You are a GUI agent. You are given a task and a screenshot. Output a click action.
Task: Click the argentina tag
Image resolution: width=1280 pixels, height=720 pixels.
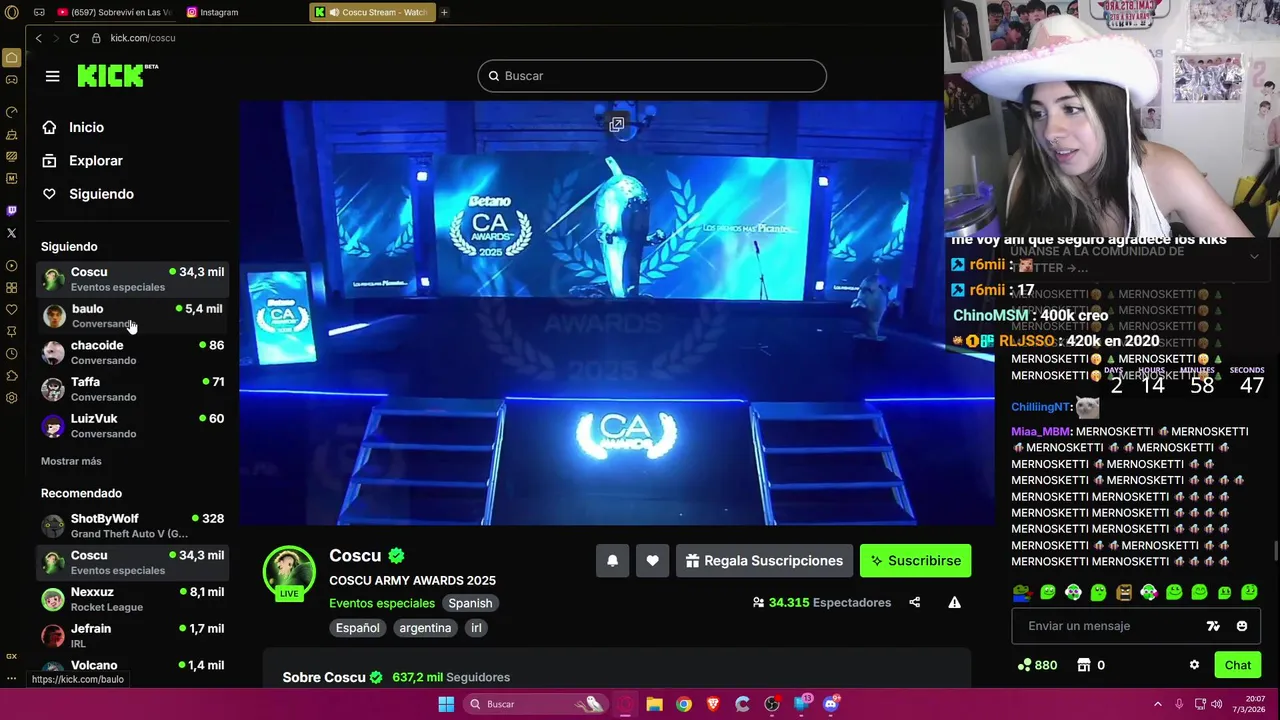425,628
